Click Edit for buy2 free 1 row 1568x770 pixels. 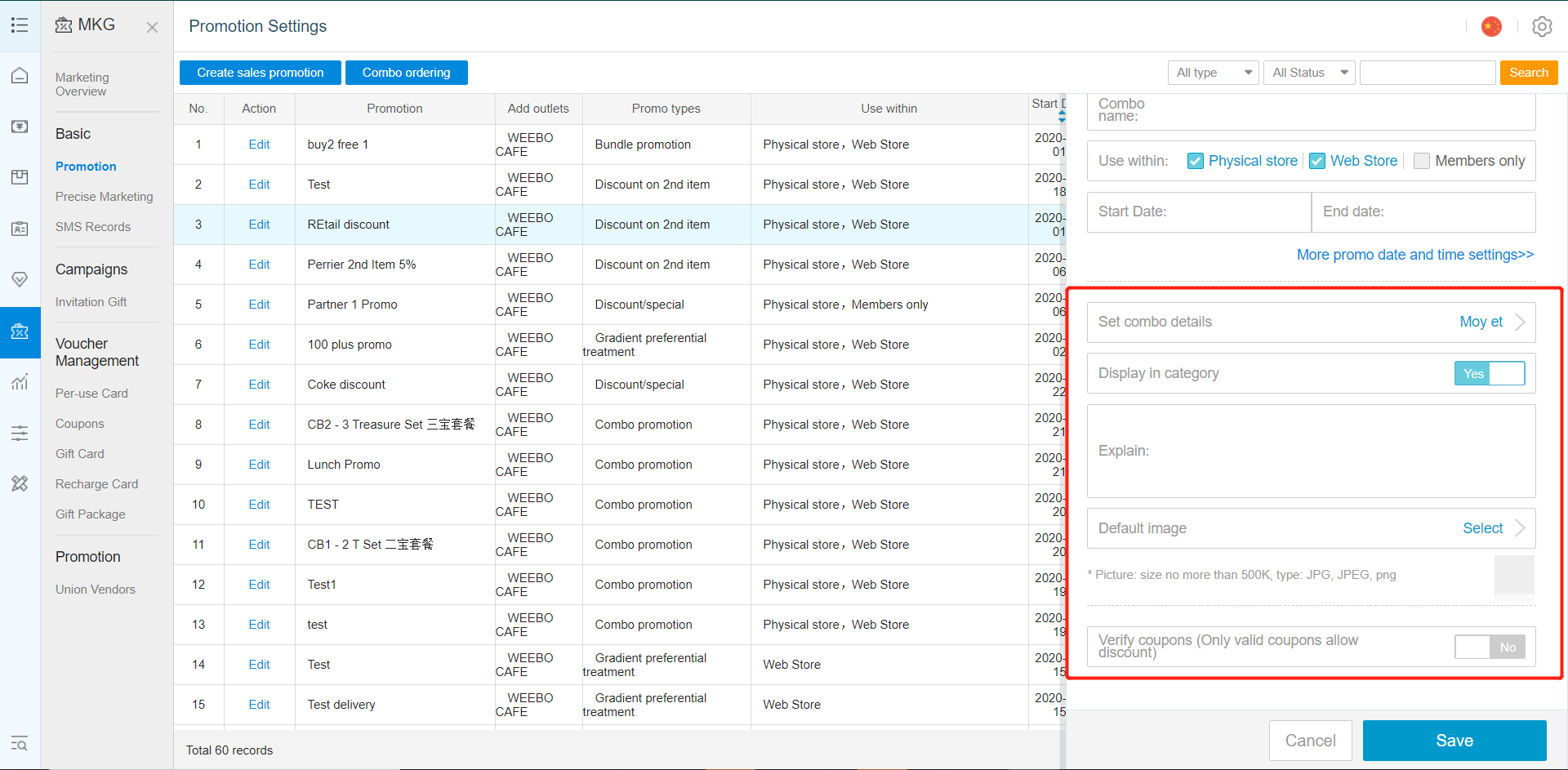259,145
